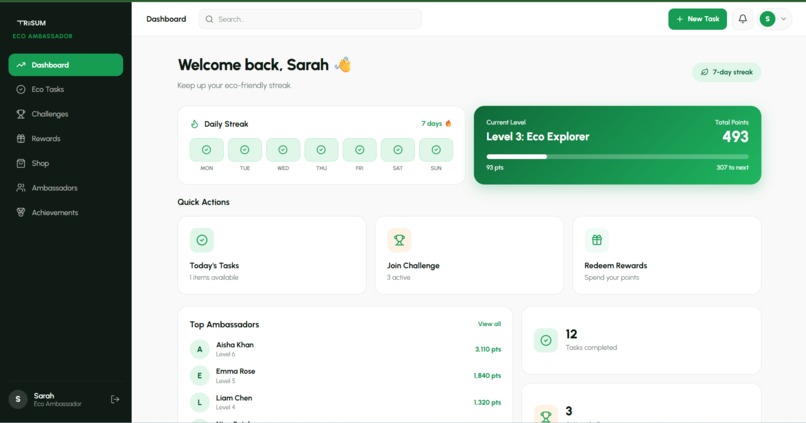The height and width of the screenshot is (423, 806).
Task: Click the Redeem Rewards gift icon
Action: tap(597, 240)
